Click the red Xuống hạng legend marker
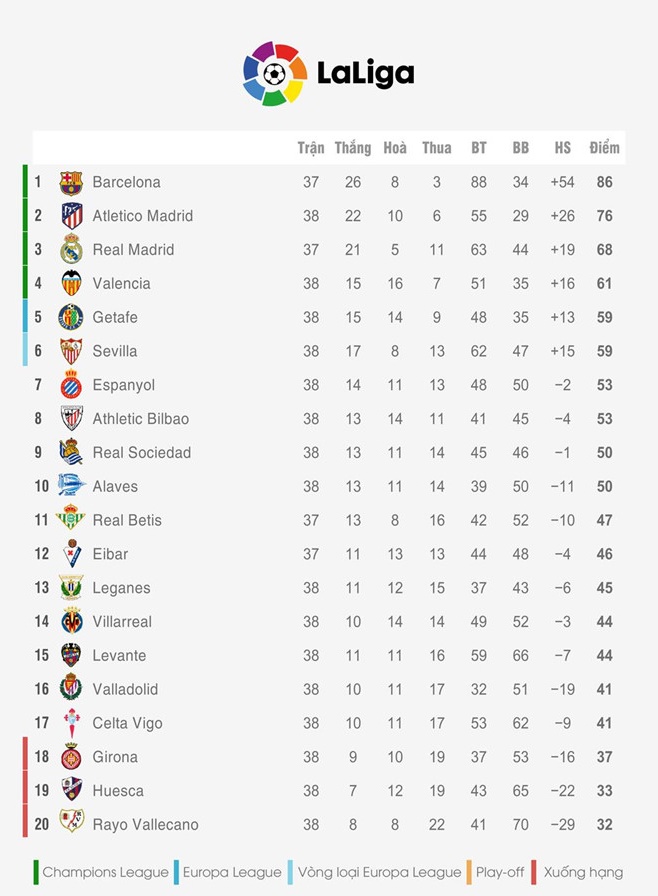This screenshot has width=658, height=896. pos(533,872)
